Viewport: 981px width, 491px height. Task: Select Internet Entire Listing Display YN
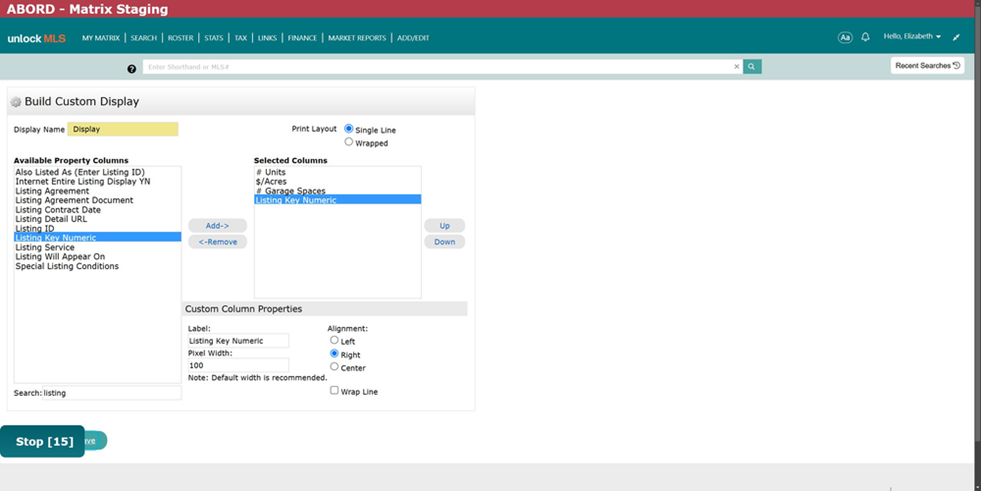click(98, 181)
